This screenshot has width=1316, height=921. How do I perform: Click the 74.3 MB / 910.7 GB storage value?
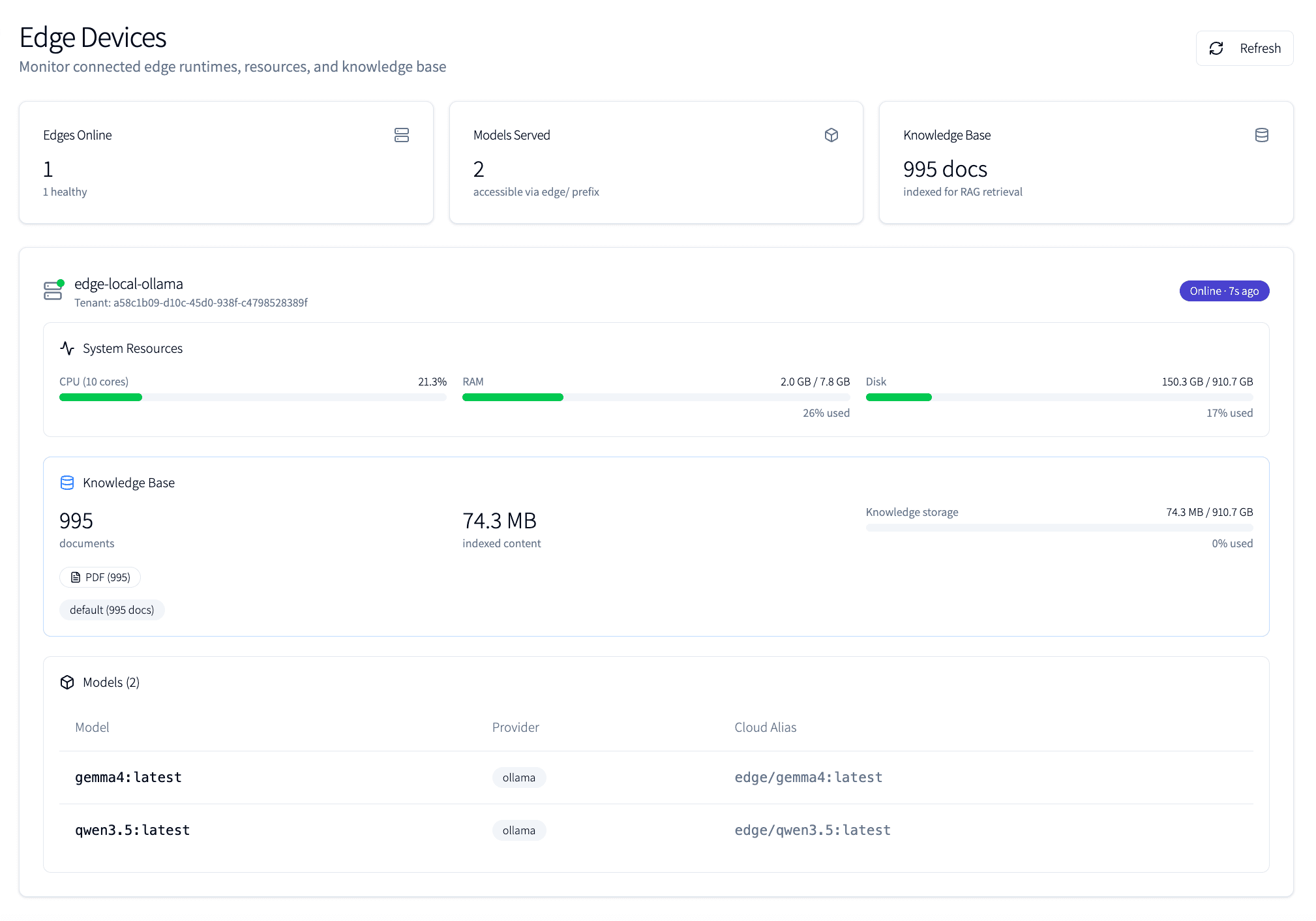point(1210,512)
